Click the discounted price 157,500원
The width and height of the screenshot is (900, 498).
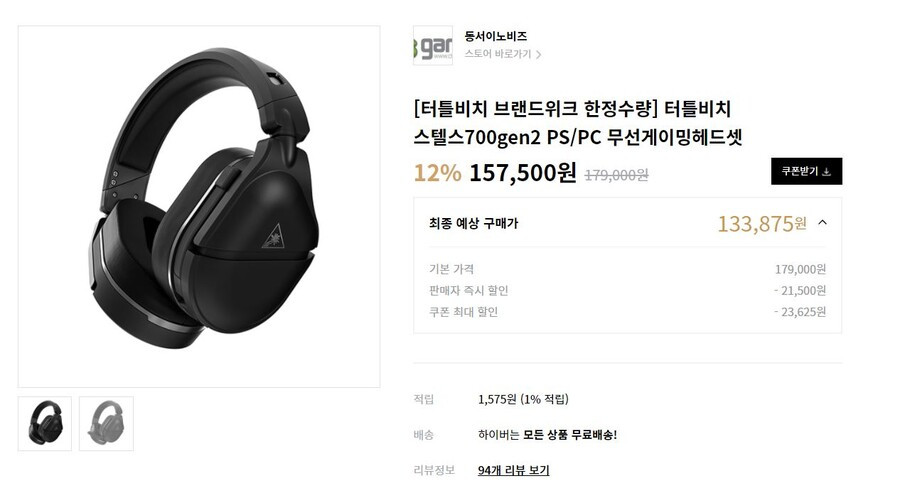523,172
